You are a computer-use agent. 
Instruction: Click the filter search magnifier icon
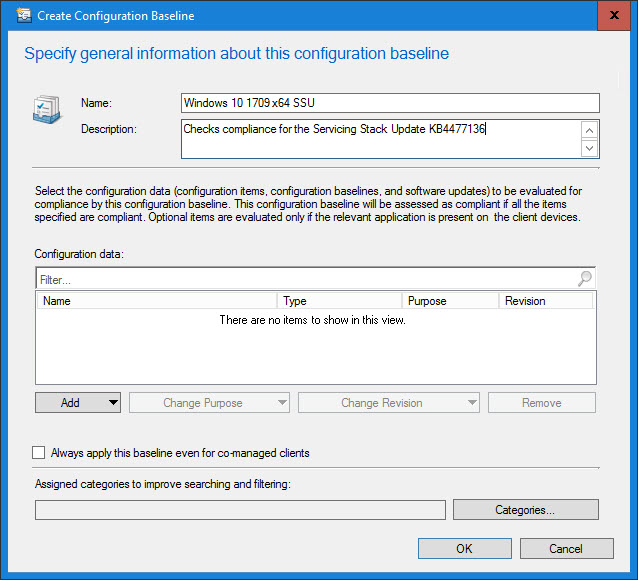point(585,279)
